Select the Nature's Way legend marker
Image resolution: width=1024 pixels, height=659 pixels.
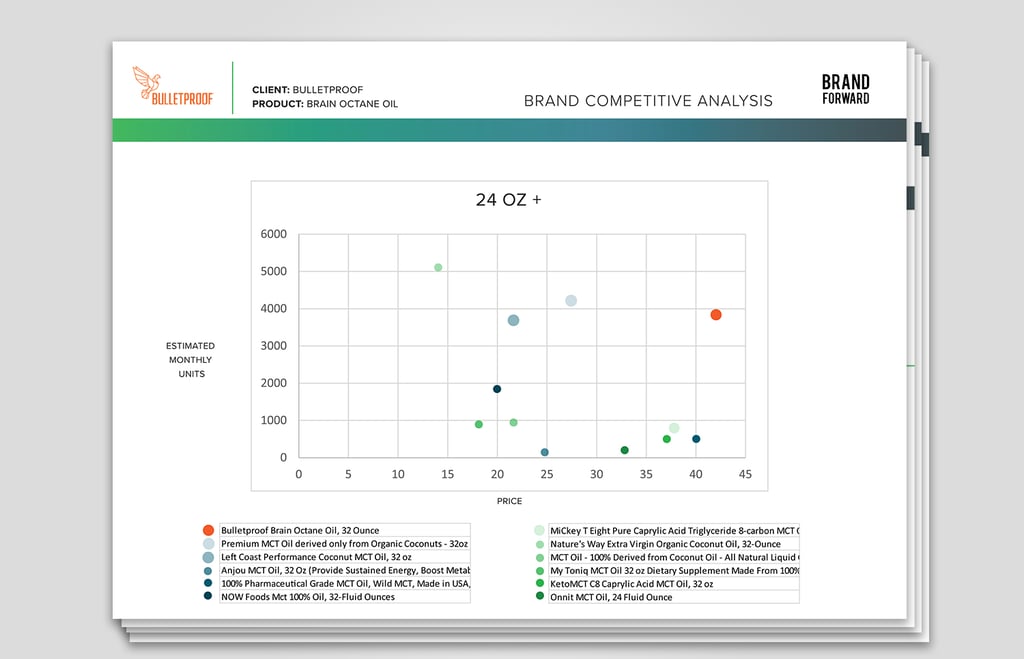(539, 544)
